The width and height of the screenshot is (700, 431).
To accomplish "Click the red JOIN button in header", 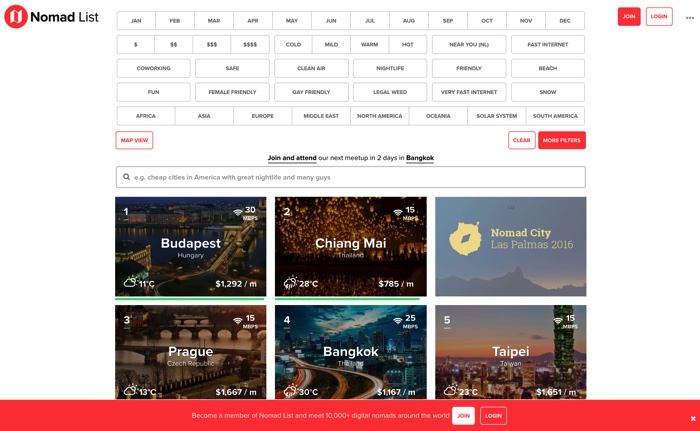I will pos(629,17).
